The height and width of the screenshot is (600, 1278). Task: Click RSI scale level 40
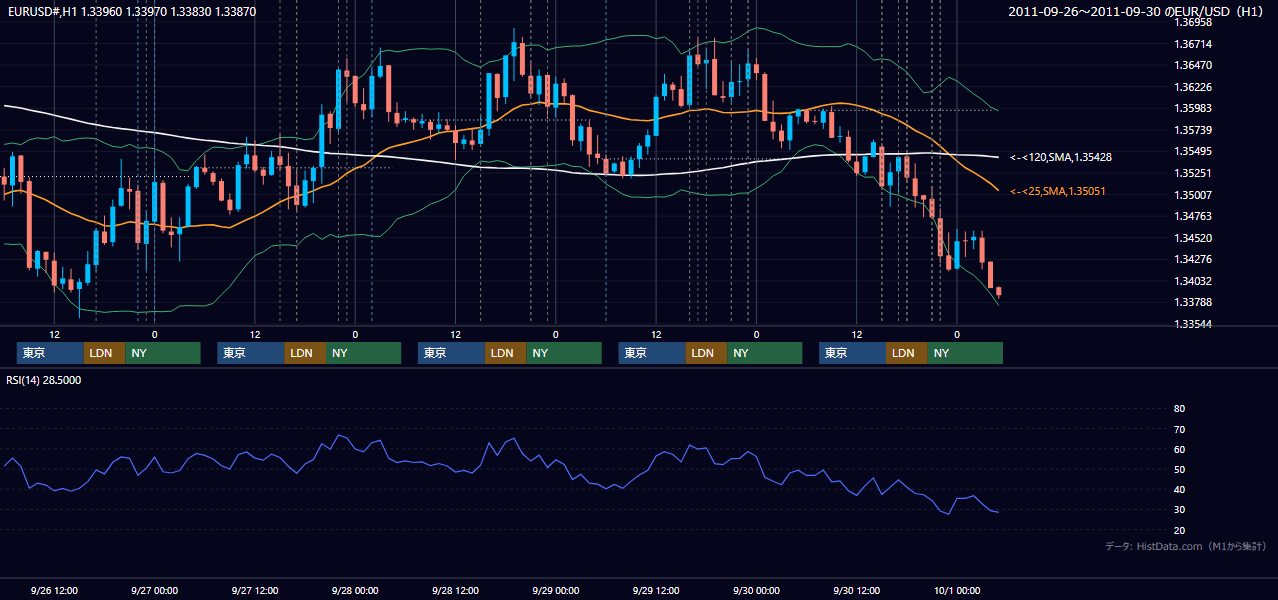(x=1179, y=490)
